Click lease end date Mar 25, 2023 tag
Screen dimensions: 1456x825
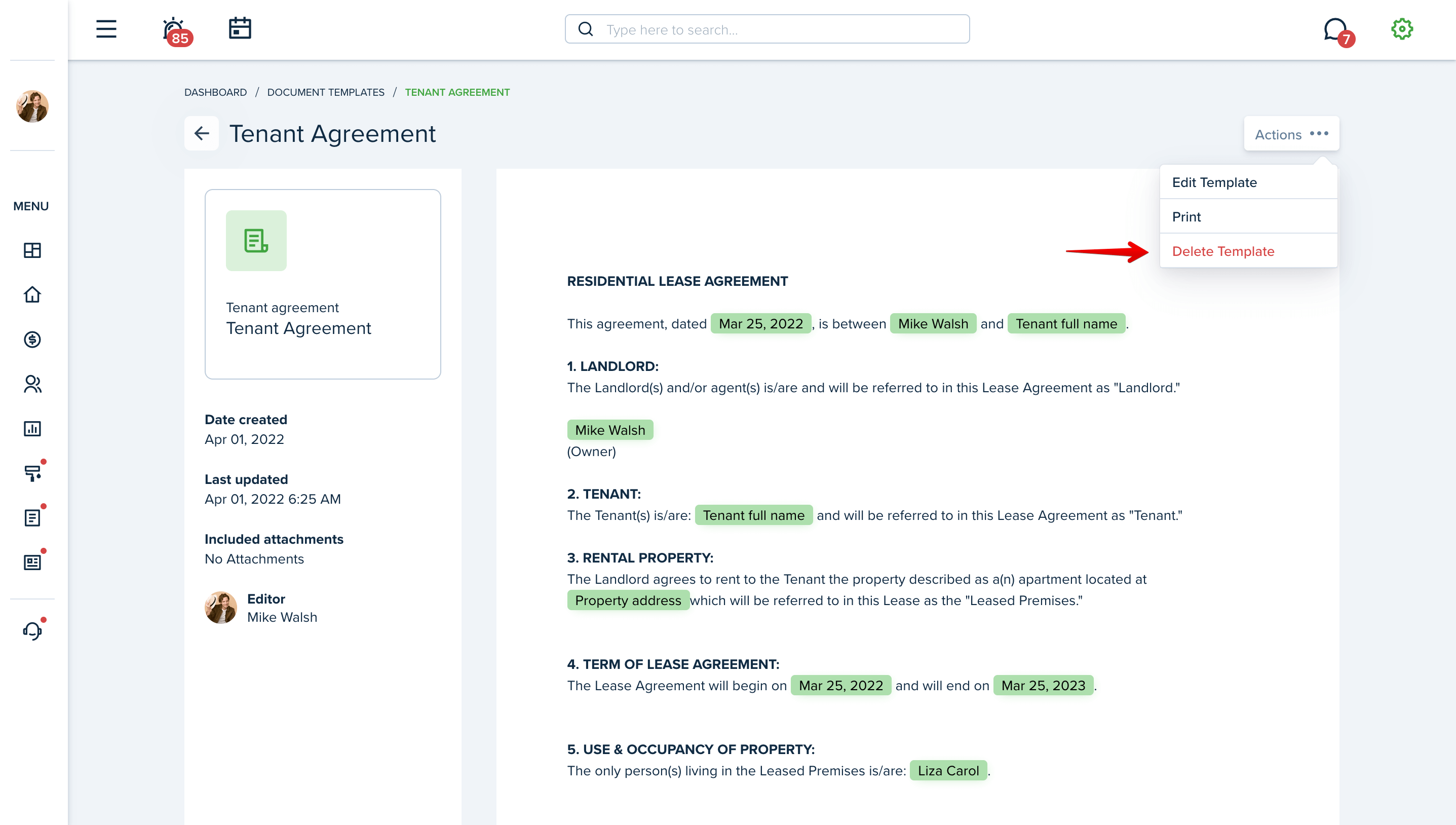1043,685
